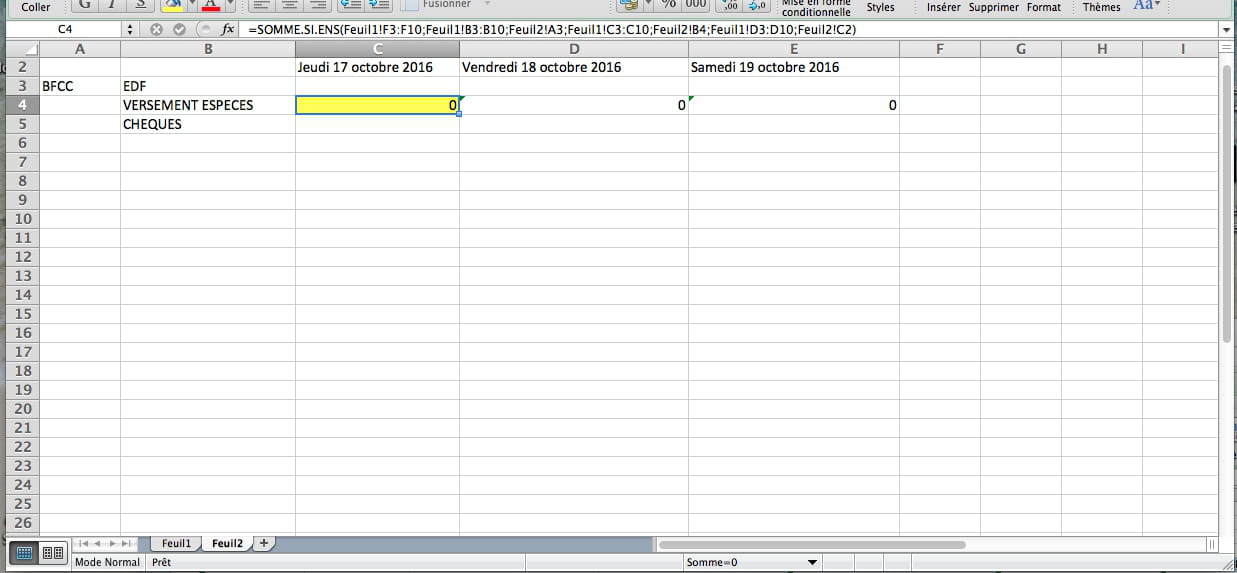Go to the last sheet tab arrow
The height and width of the screenshot is (573, 1237).
(x=126, y=543)
